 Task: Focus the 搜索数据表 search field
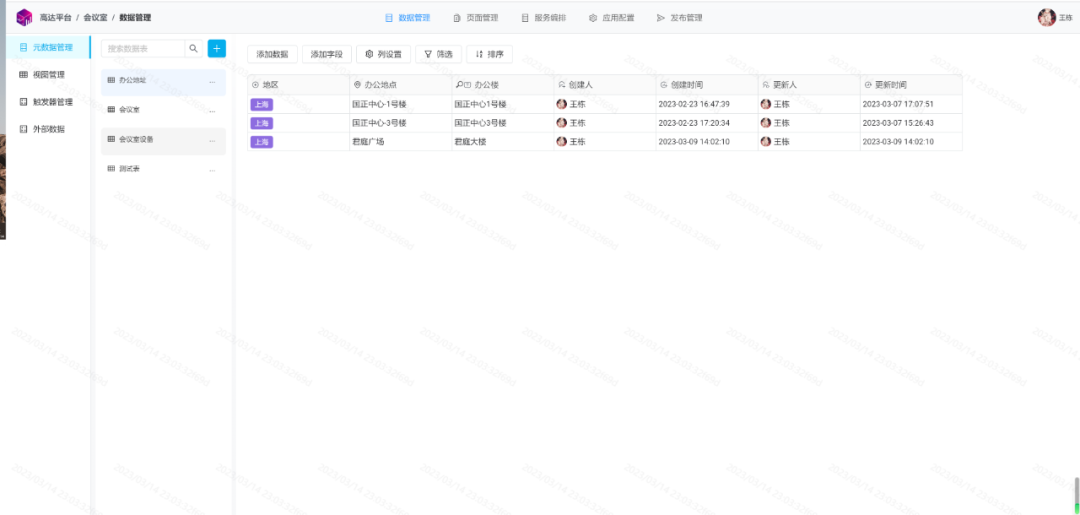pos(143,48)
